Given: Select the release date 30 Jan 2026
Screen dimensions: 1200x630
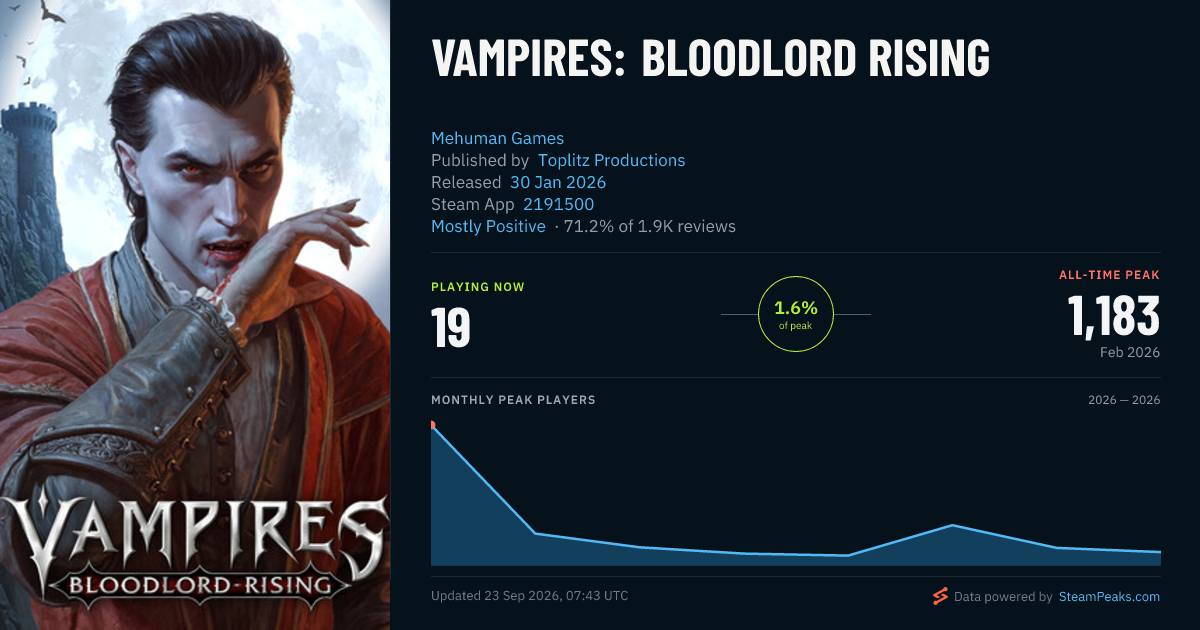Looking at the screenshot, I should (558, 182).
